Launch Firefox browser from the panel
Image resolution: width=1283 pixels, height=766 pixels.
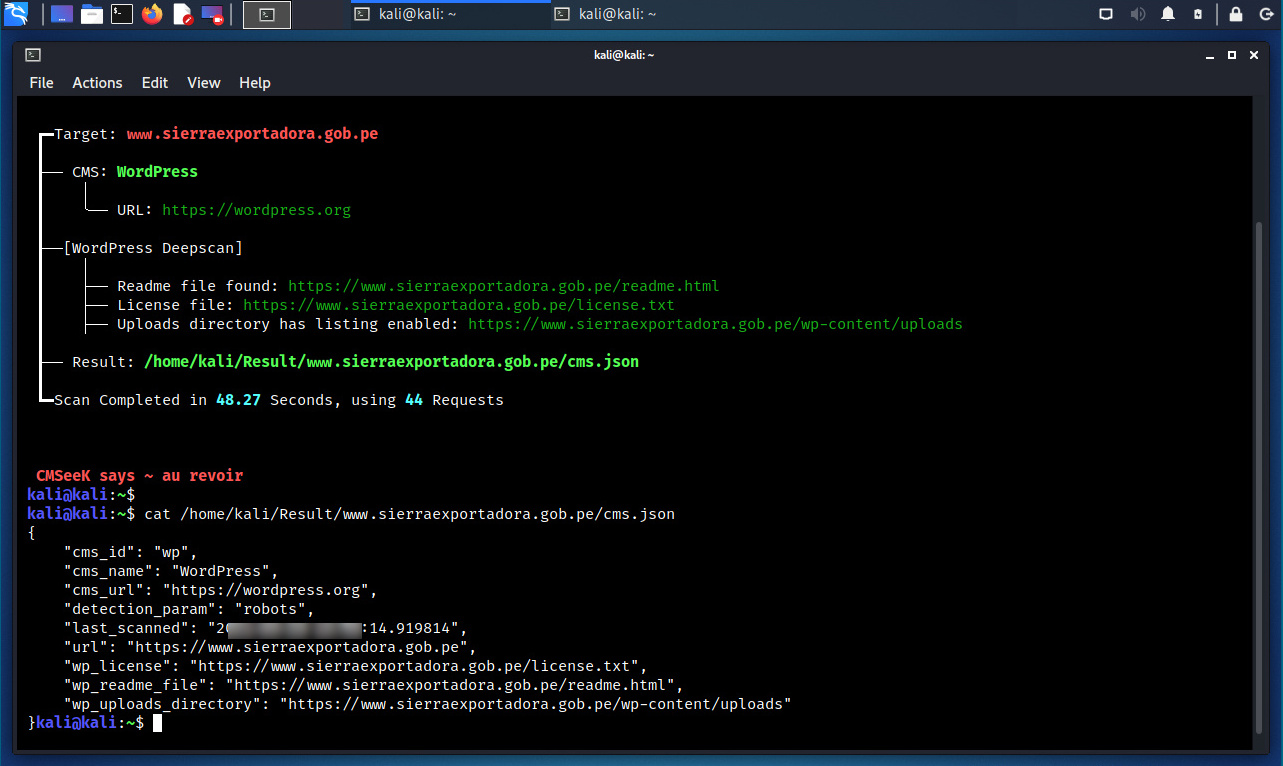[x=152, y=14]
